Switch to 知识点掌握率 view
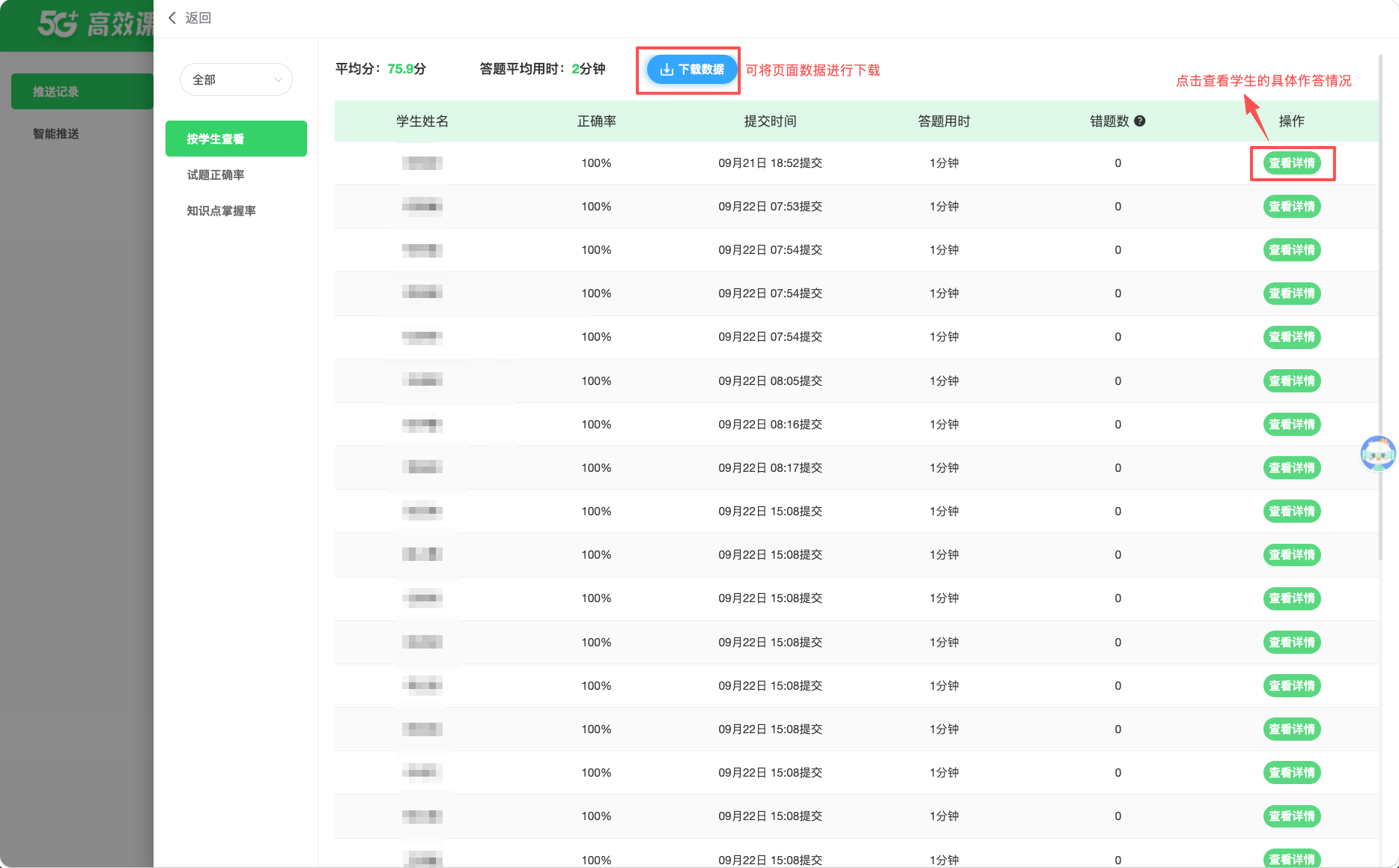 point(221,210)
